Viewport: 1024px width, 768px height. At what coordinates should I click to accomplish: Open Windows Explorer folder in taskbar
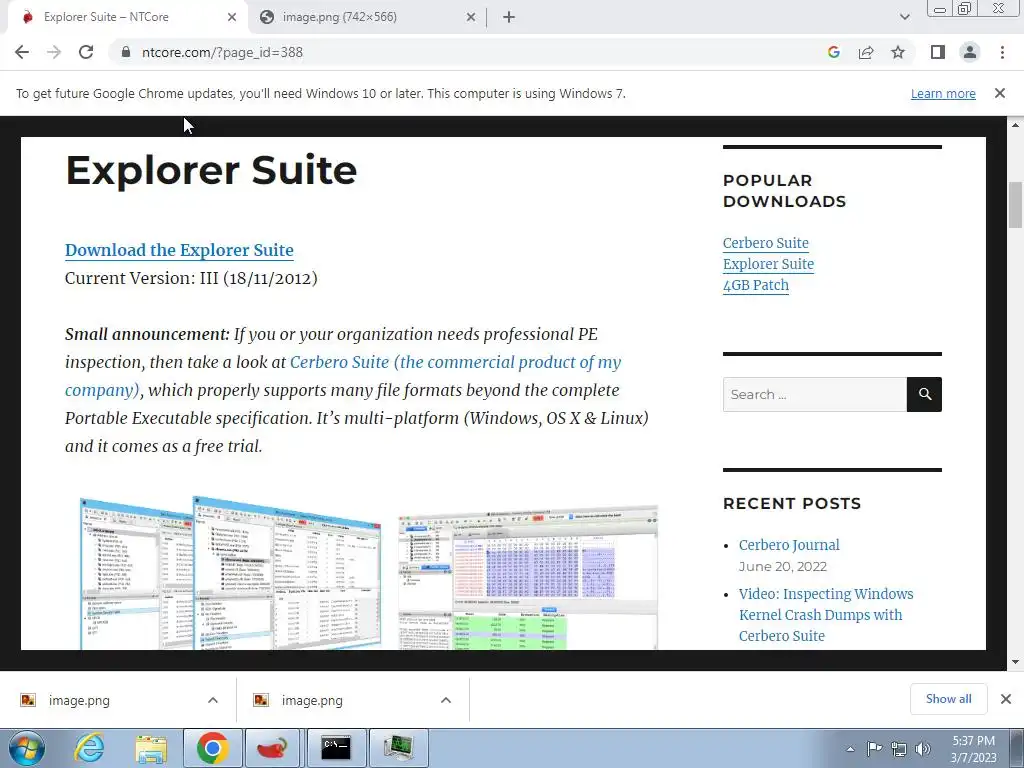pos(151,748)
